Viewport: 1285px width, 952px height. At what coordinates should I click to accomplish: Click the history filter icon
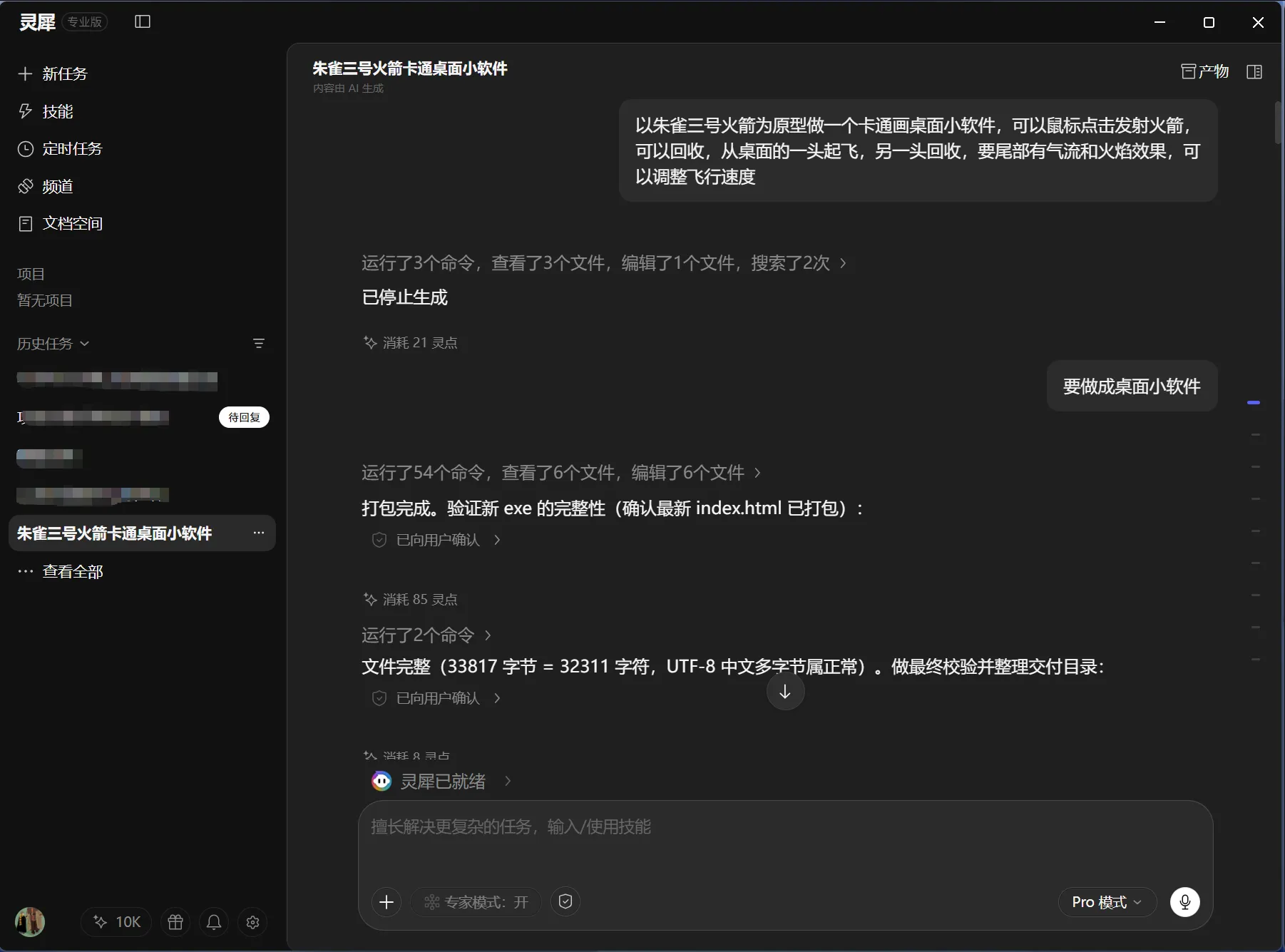coord(259,344)
